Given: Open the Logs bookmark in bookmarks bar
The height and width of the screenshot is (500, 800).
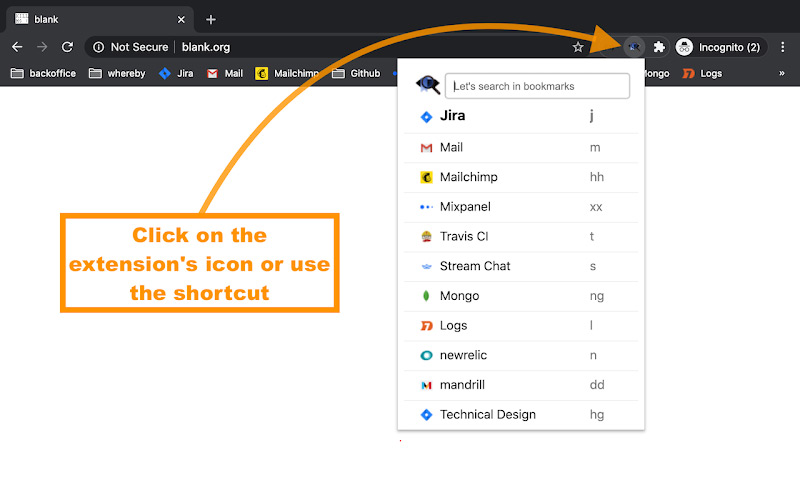Looking at the screenshot, I should (703, 73).
